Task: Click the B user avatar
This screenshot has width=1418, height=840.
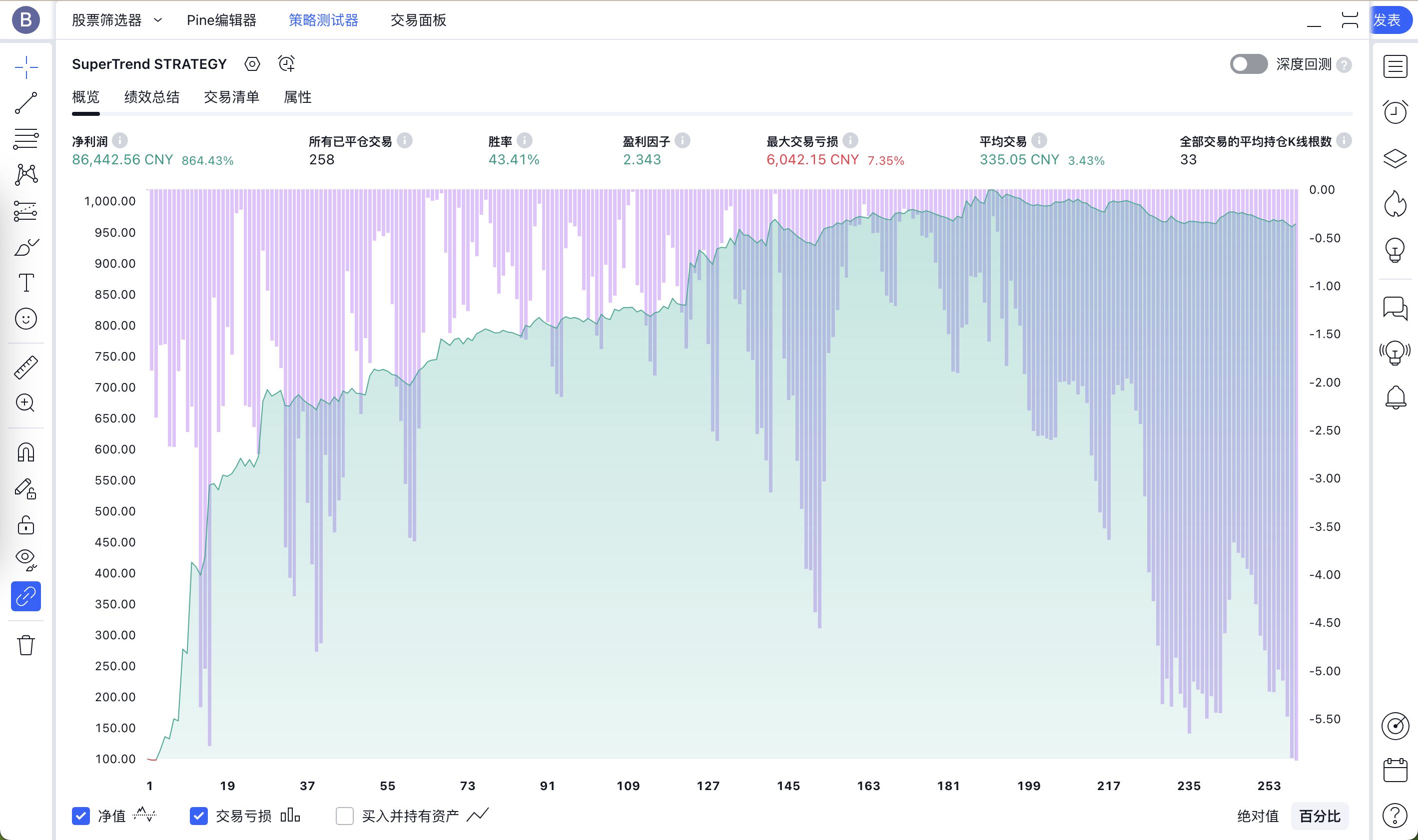Action: point(26,20)
